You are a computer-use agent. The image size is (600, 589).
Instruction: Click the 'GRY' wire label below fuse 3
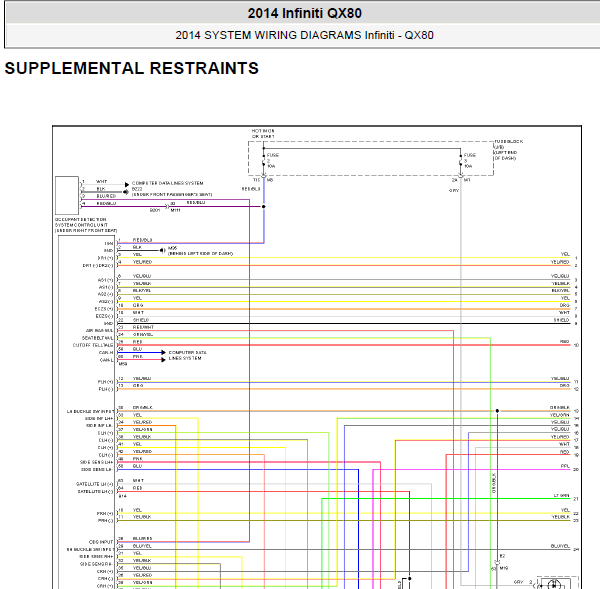(454, 191)
